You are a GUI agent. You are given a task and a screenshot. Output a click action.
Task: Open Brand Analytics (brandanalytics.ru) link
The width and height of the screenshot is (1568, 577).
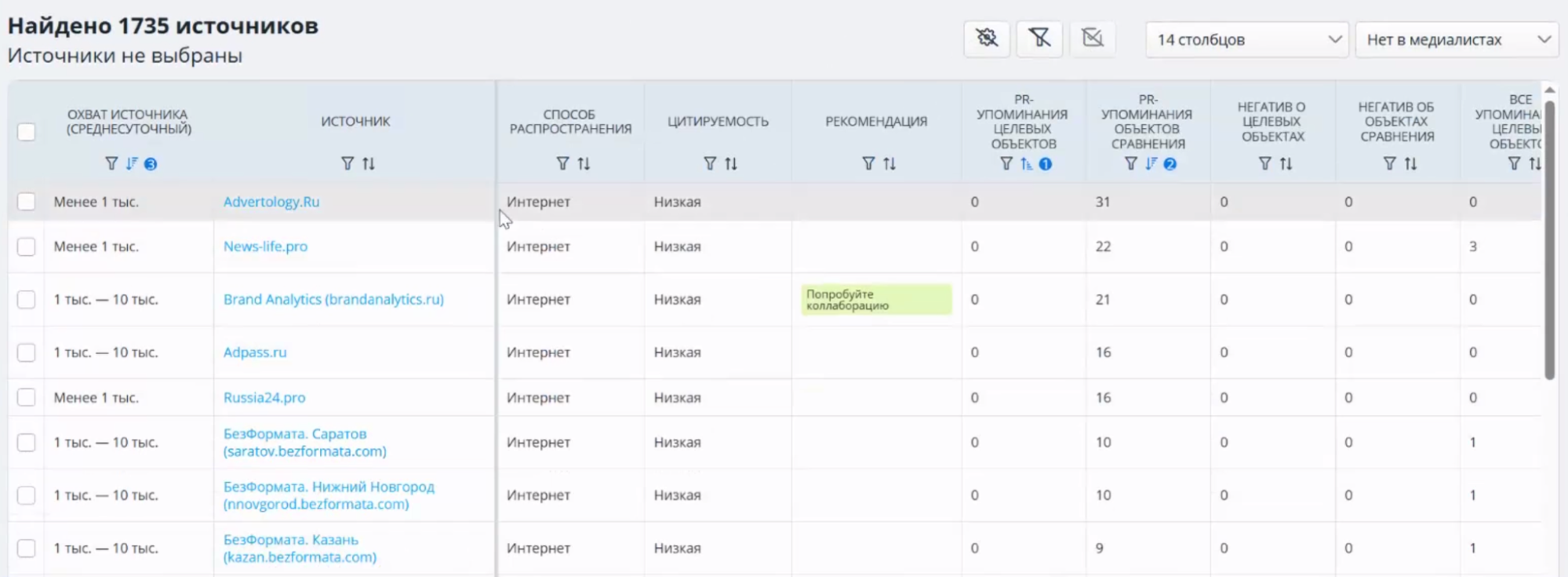(333, 299)
